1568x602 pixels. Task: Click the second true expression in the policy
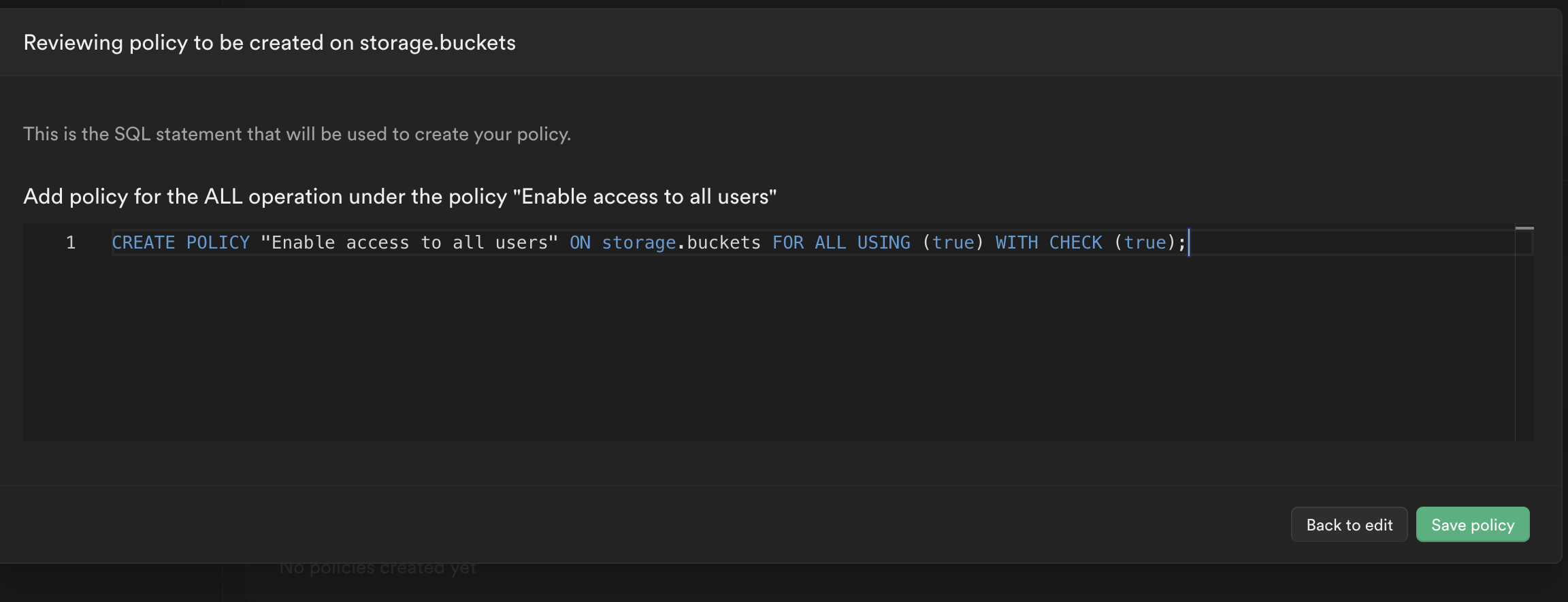coord(1146,242)
